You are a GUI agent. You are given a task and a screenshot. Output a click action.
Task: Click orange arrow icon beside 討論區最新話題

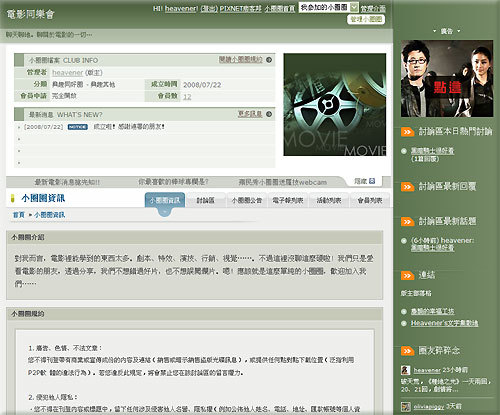(407, 221)
